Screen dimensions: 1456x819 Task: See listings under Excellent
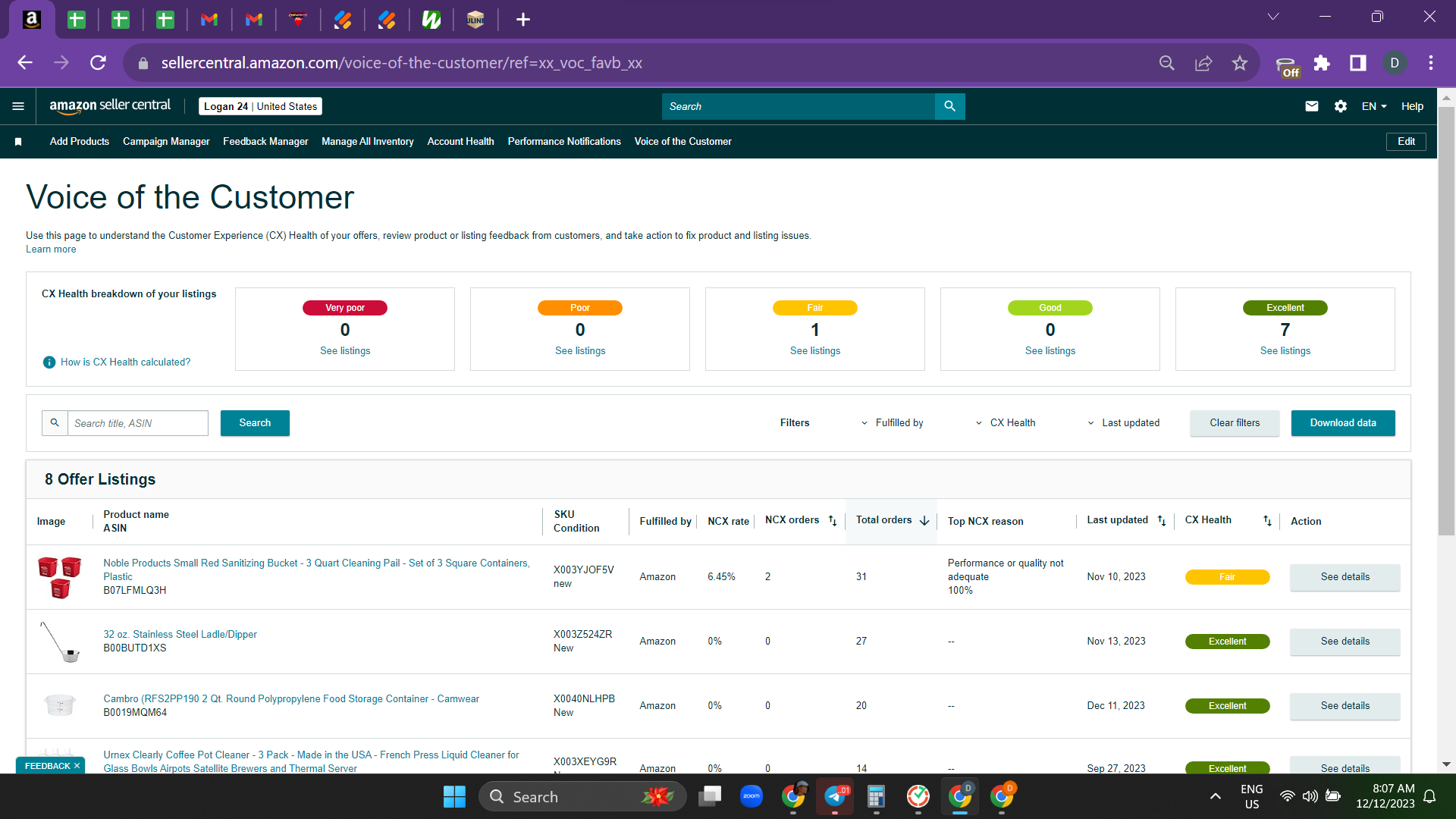point(1285,351)
